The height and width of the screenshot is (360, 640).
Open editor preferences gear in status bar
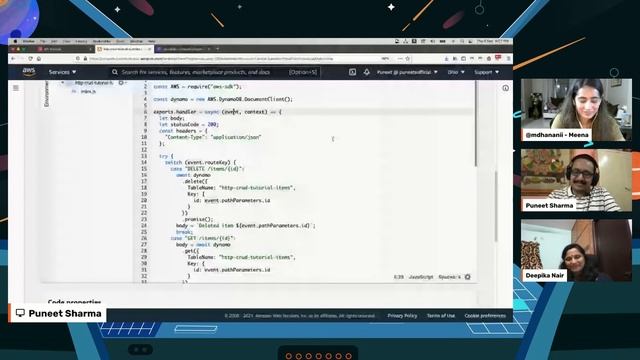pyautogui.click(x=468, y=277)
